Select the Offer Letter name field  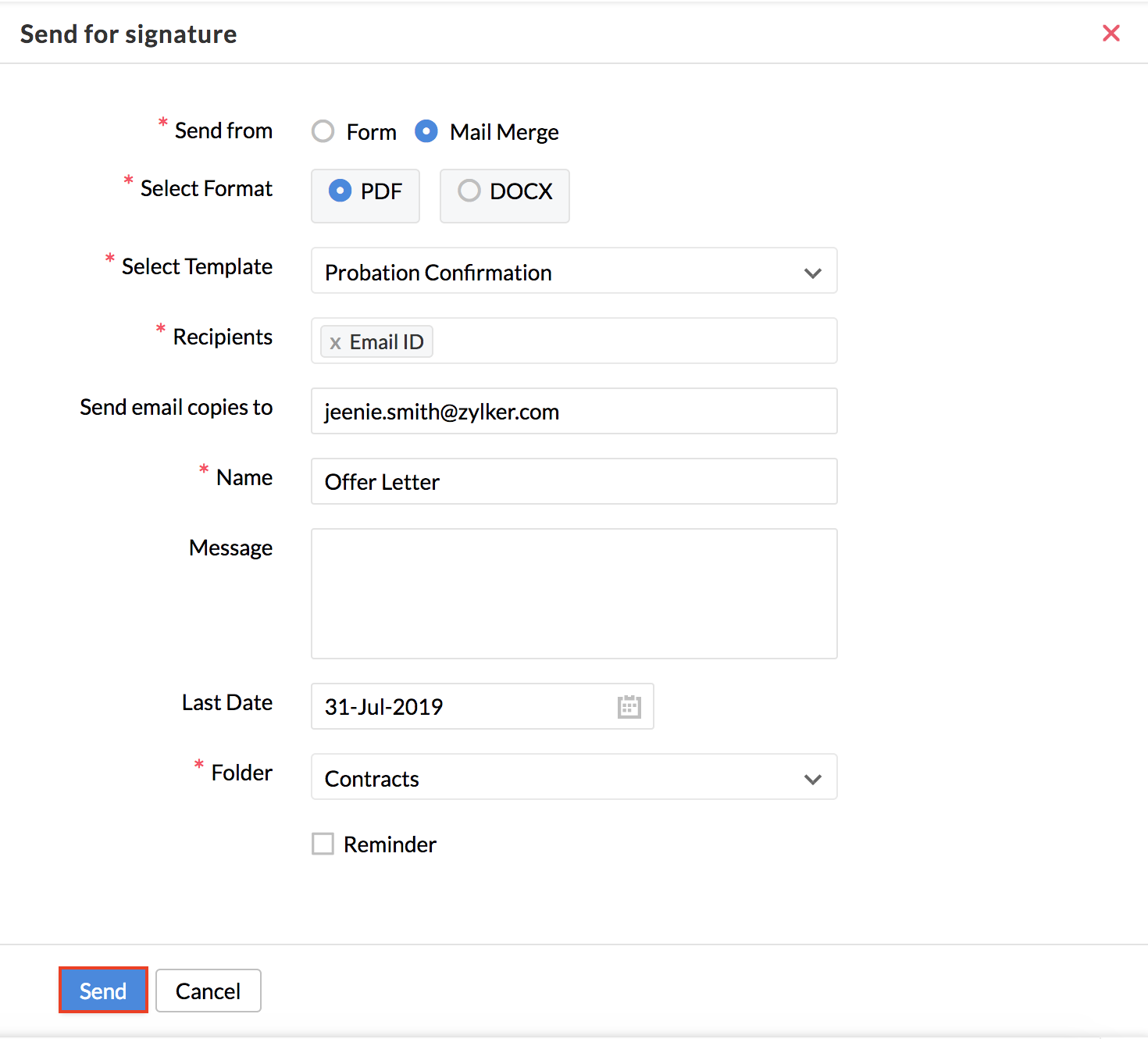[574, 481]
